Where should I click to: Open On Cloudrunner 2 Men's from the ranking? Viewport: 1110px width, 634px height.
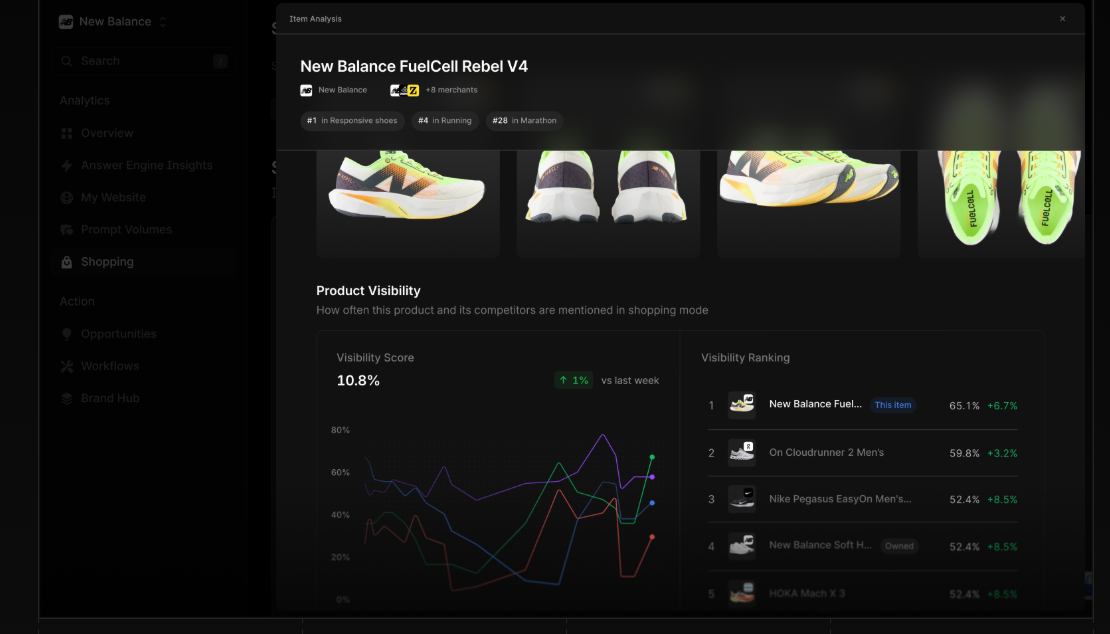(826, 452)
